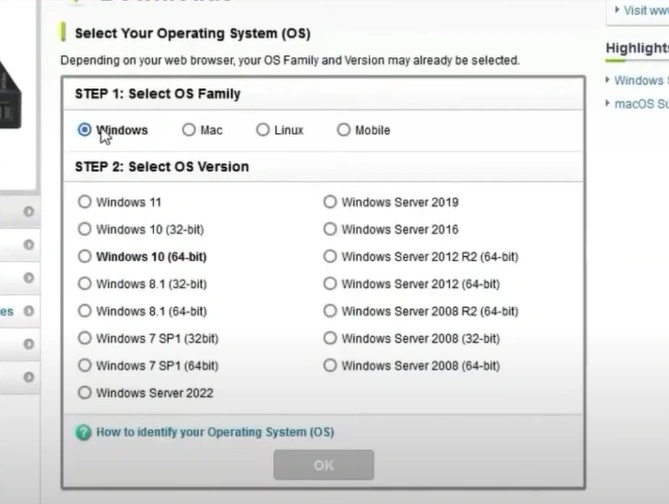Viewport: 669px width, 504px height.
Task: Select Windows Server 2012 R2 (64-bit)
Action: point(330,256)
